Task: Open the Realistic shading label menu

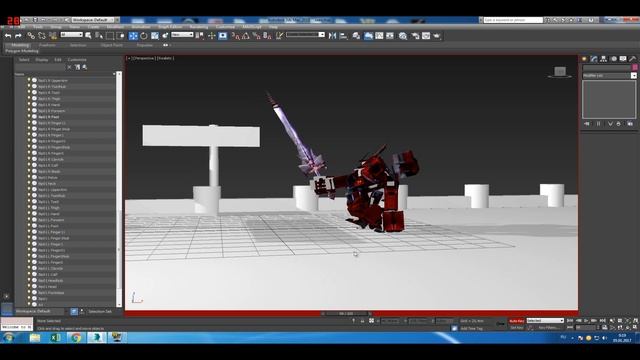Action: tap(165, 58)
